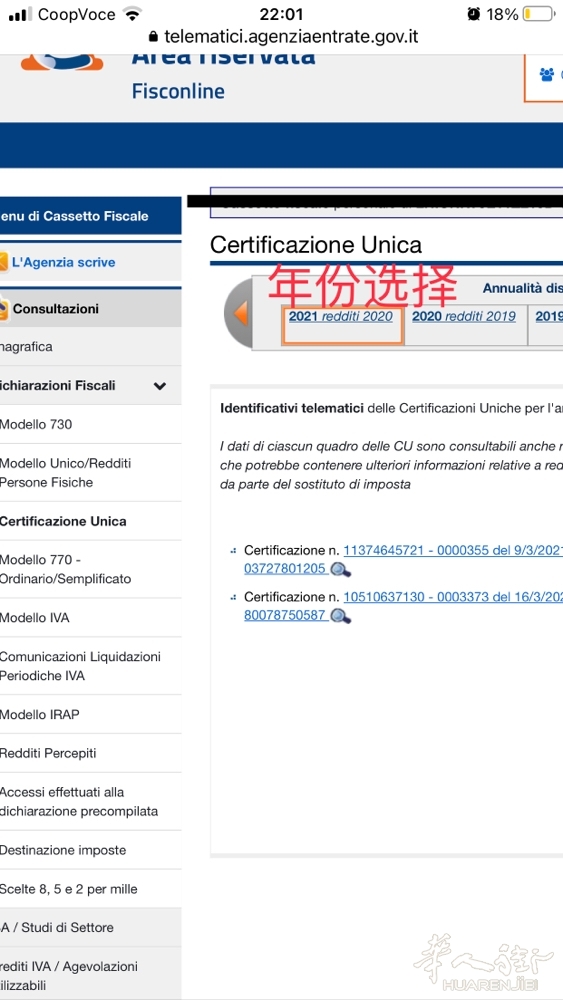
Task: Open Destinazione imposte menu entry
Action: point(91,850)
